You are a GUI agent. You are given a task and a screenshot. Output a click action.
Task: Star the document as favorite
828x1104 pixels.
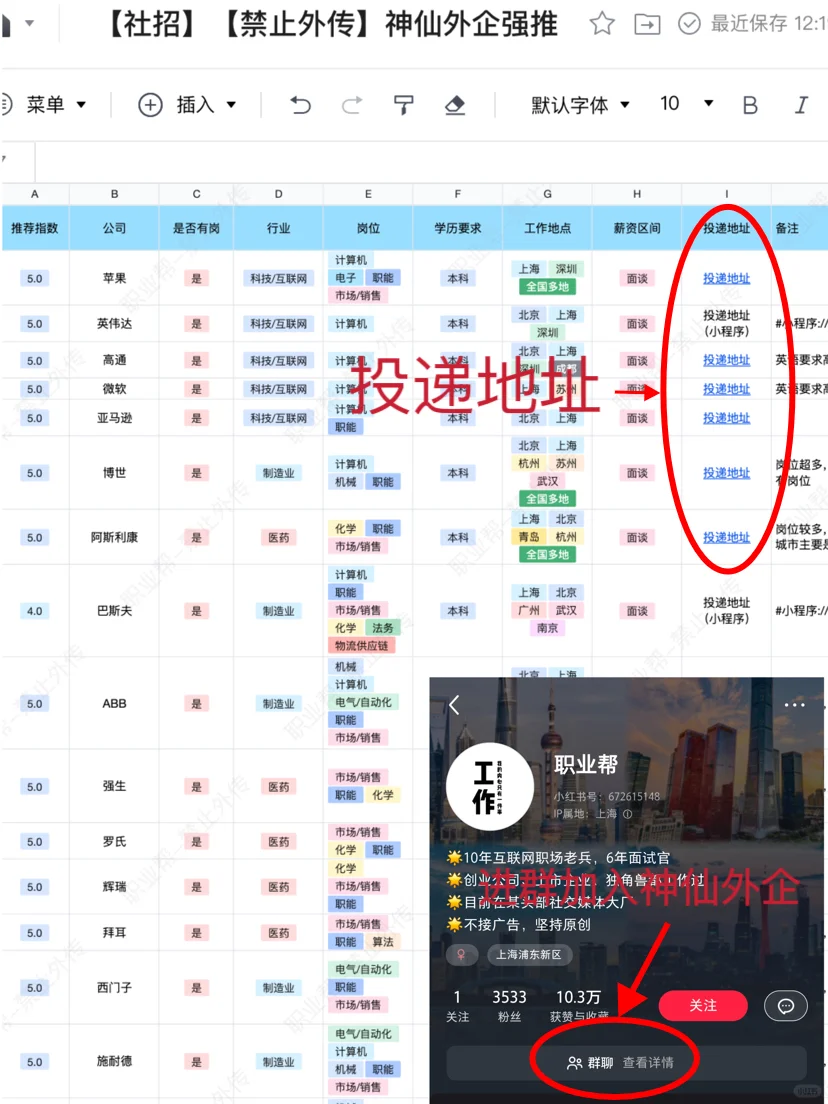click(601, 25)
